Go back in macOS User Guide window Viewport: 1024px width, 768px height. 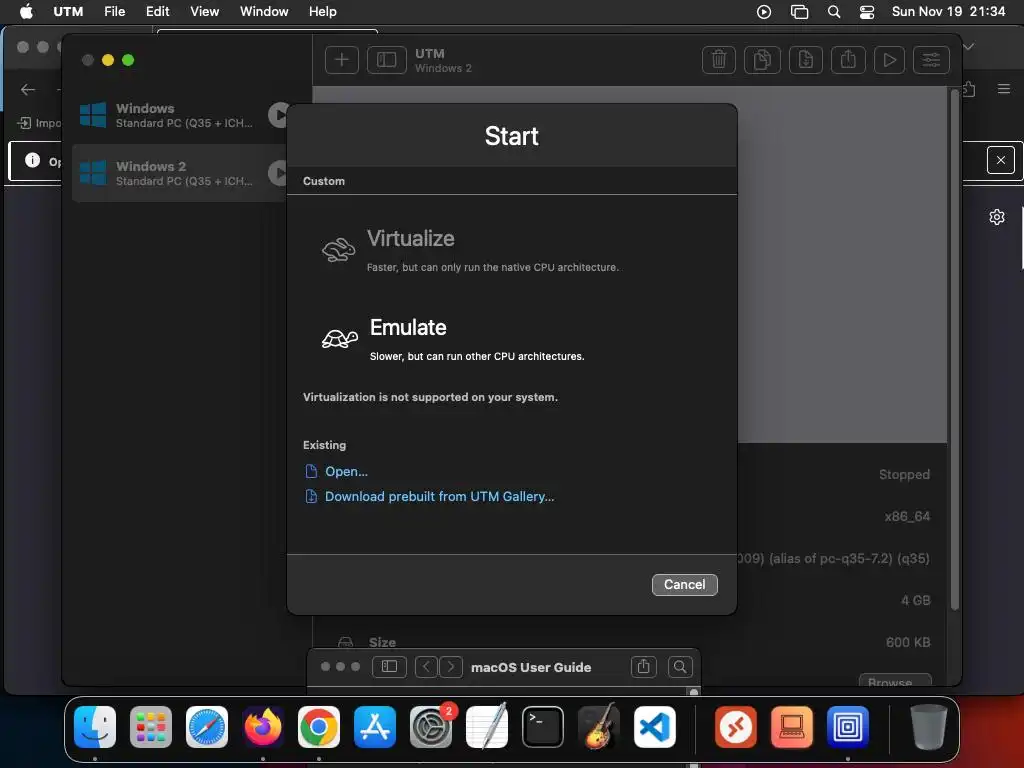pyautogui.click(x=426, y=666)
